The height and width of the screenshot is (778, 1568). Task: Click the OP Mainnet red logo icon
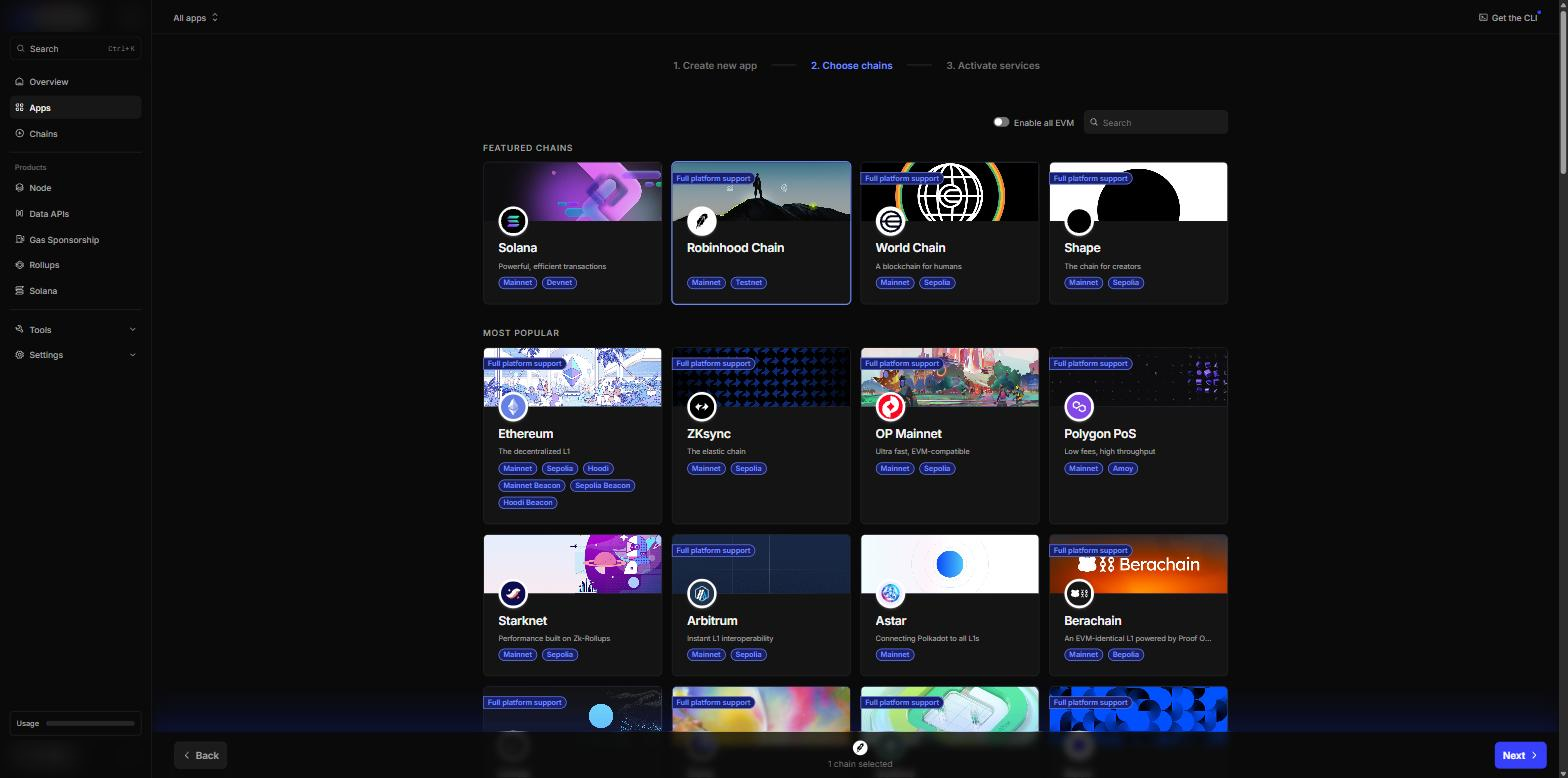[890, 406]
